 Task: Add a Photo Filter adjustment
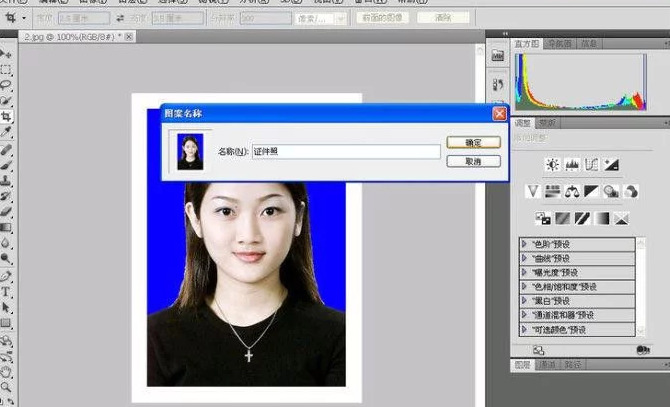pyautogui.click(x=611, y=191)
